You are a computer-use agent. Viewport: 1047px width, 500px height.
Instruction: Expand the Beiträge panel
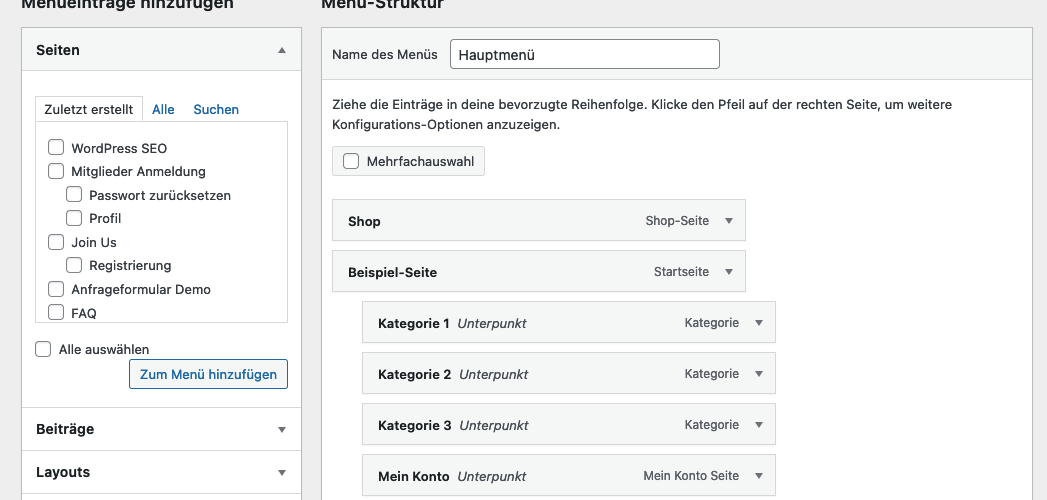(282, 429)
